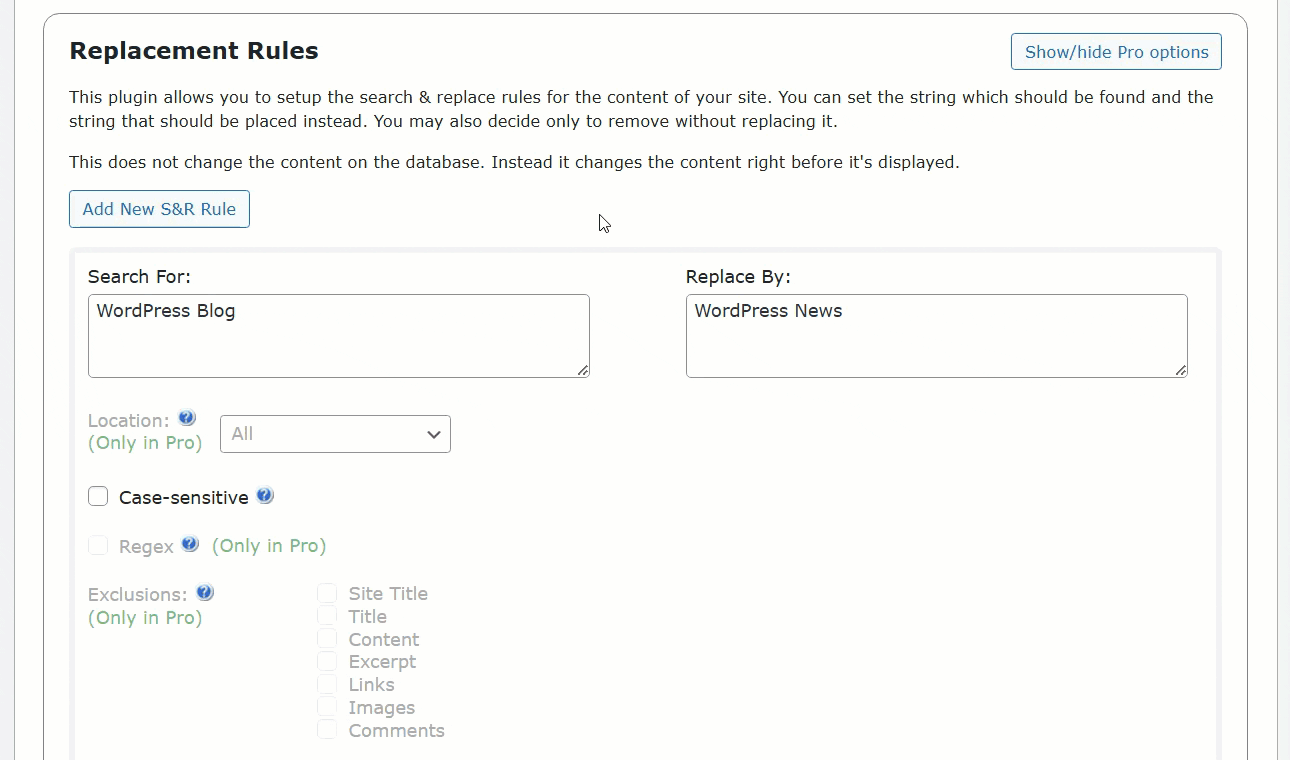
Task: Tick the Regex checkbox
Action: [x=98, y=545]
